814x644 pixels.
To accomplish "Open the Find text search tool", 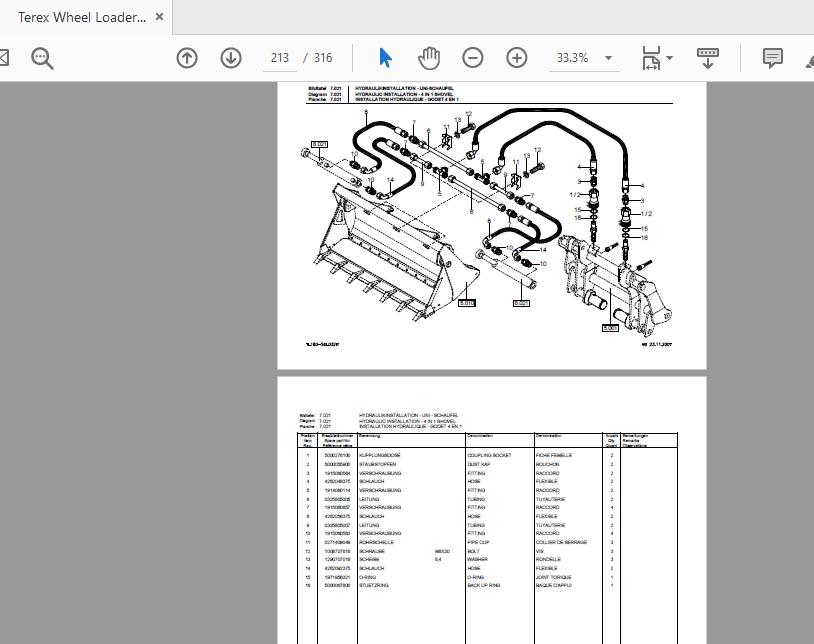I will 42,58.
